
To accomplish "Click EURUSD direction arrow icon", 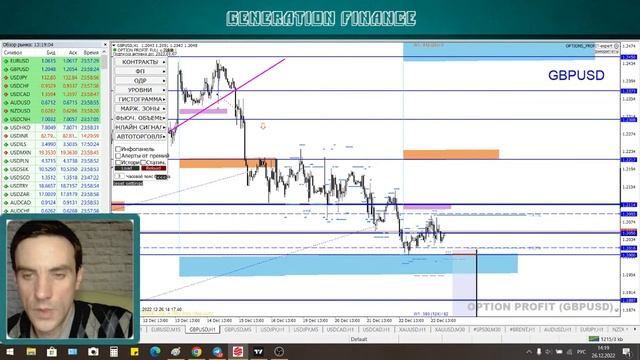I will [6, 61].
